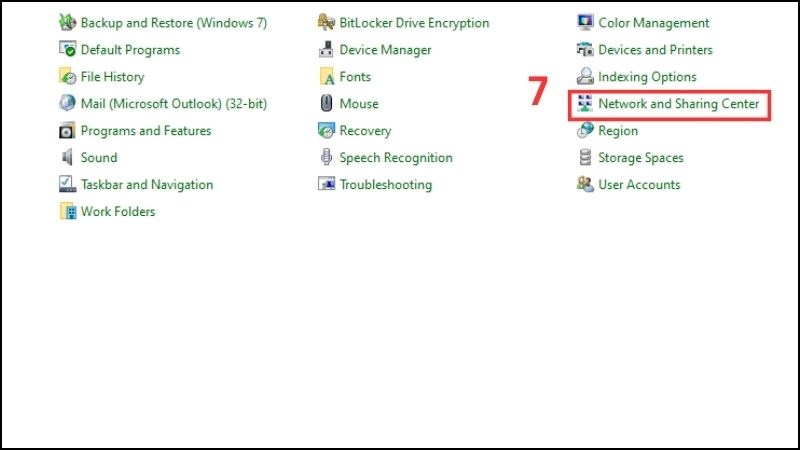Open Mouse settings link
The height and width of the screenshot is (450, 800).
(359, 104)
